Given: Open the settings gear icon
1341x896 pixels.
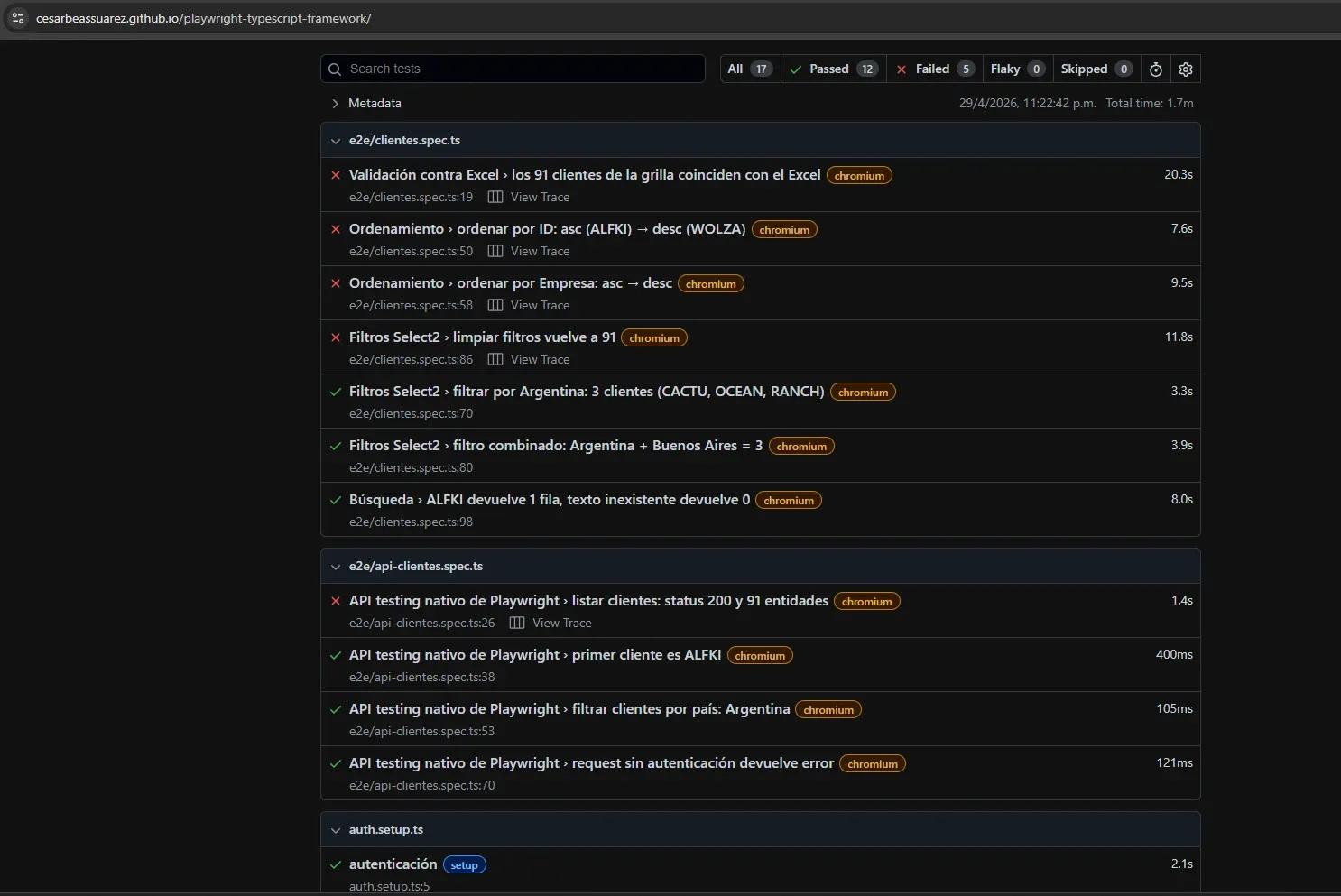Looking at the screenshot, I should (x=1186, y=69).
